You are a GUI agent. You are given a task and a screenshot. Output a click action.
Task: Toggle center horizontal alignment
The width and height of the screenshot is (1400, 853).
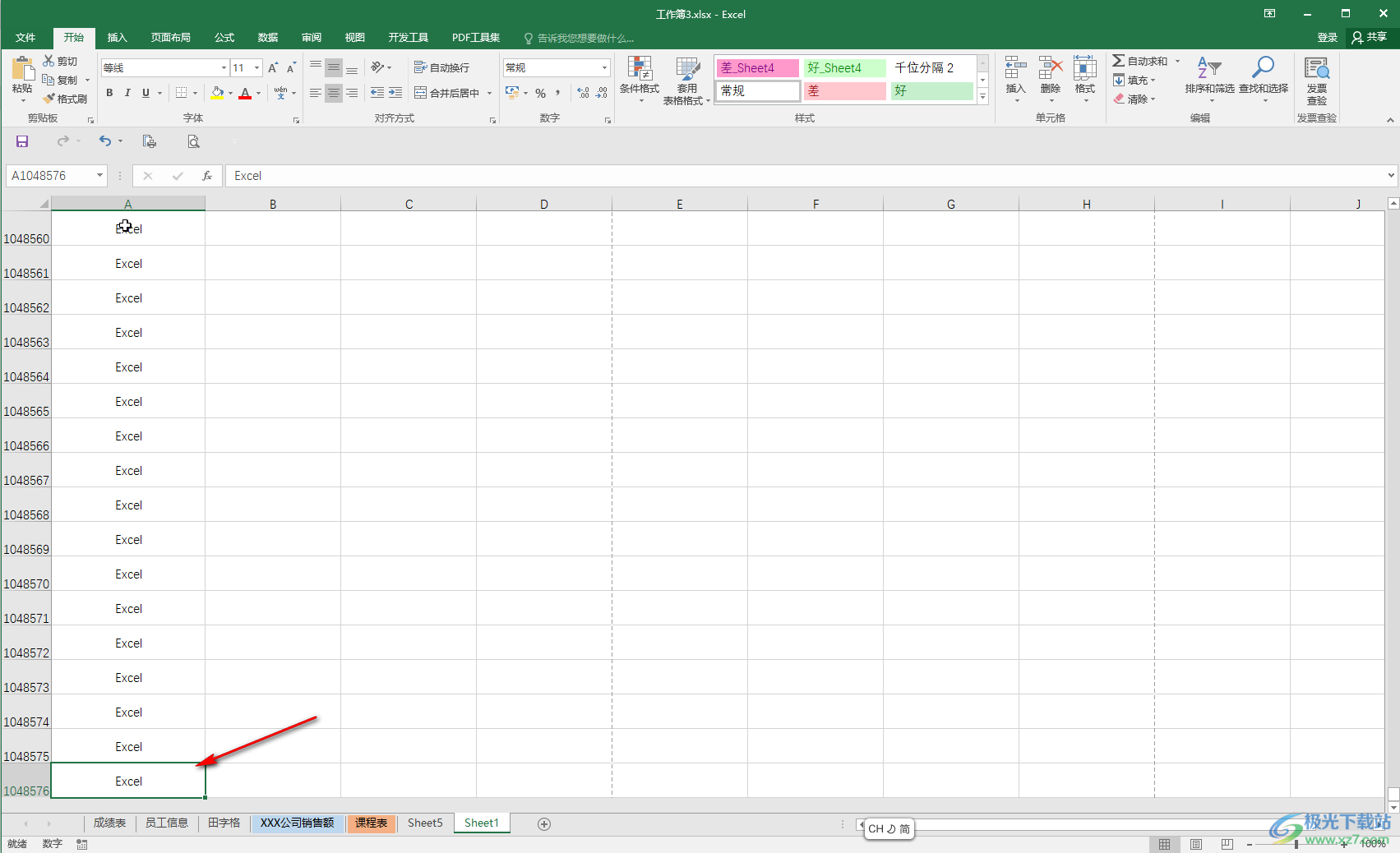pyautogui.click(x=334, y=93)
